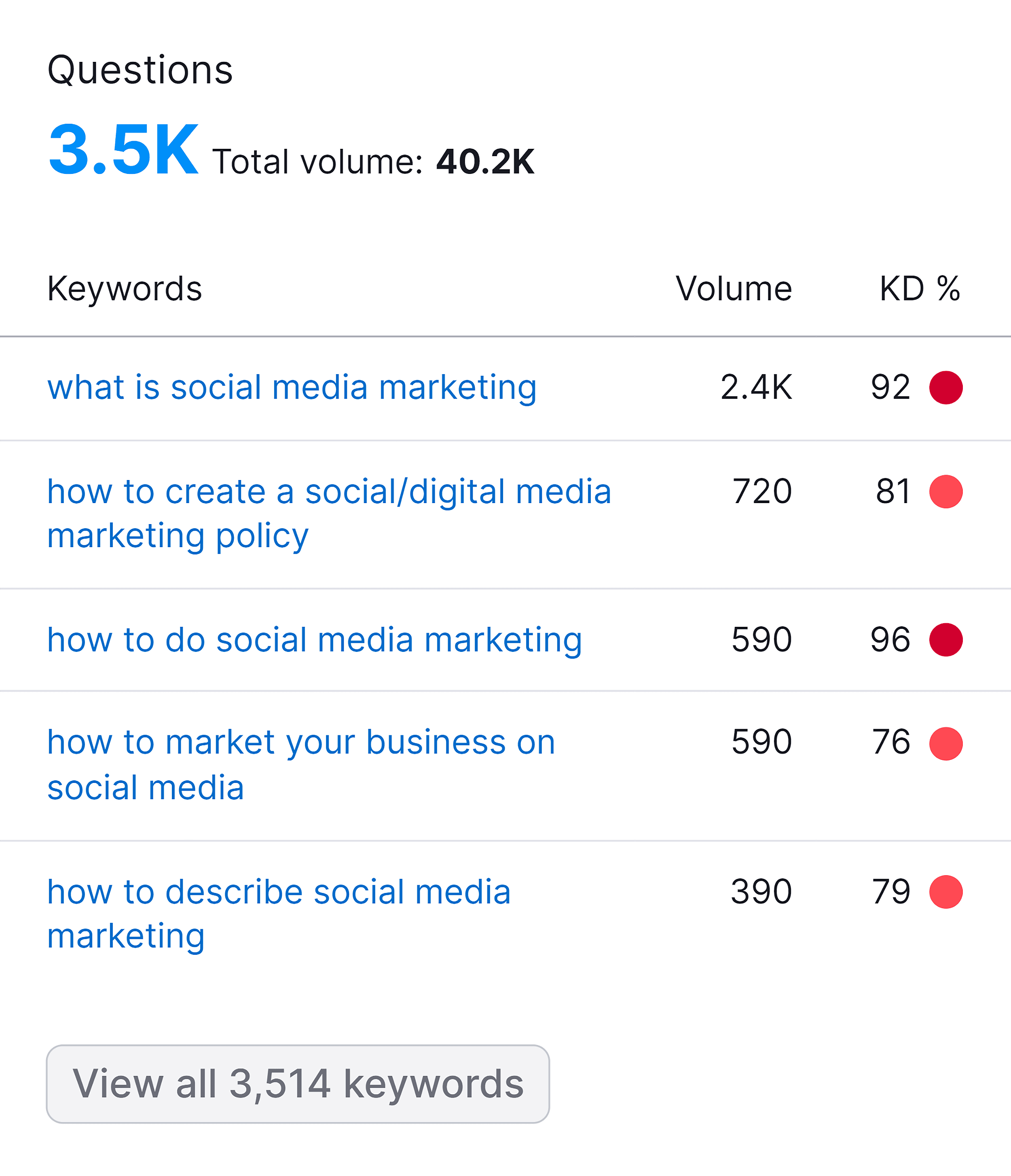
Task: Select the Keywords column header
Action: point(124,290)
